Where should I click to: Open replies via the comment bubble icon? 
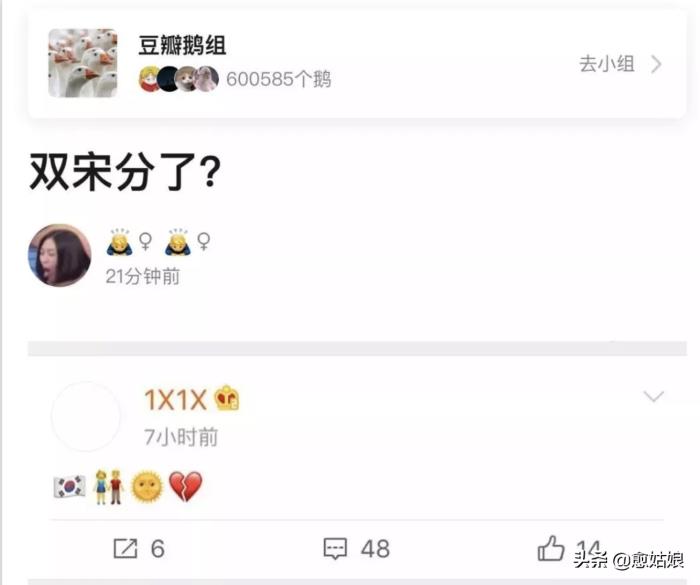tap(335, 549)
